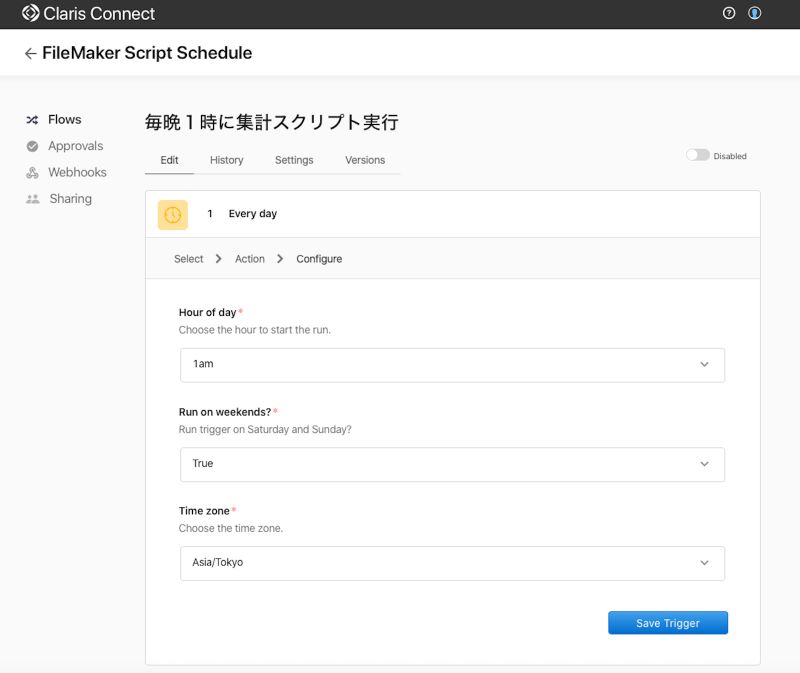Go to the Configure breadcrumb step
Screen dimensions: 800x673
click(319, 259)
